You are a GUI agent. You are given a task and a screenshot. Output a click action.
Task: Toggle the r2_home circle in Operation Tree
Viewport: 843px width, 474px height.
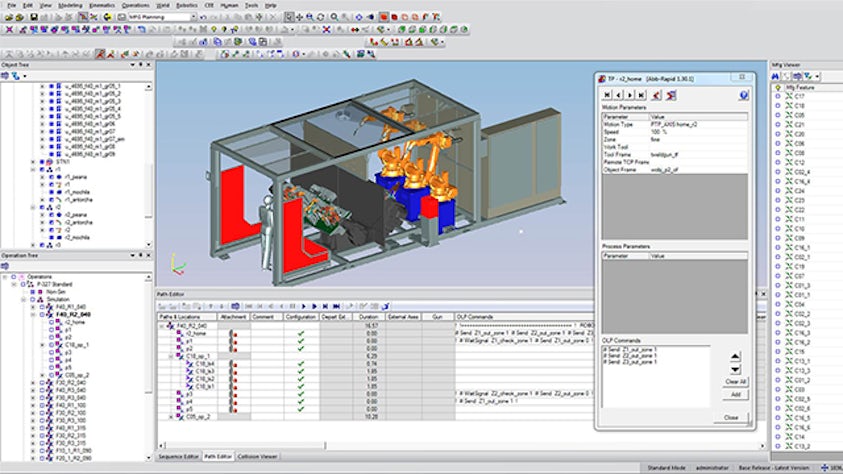coord(52,322)
